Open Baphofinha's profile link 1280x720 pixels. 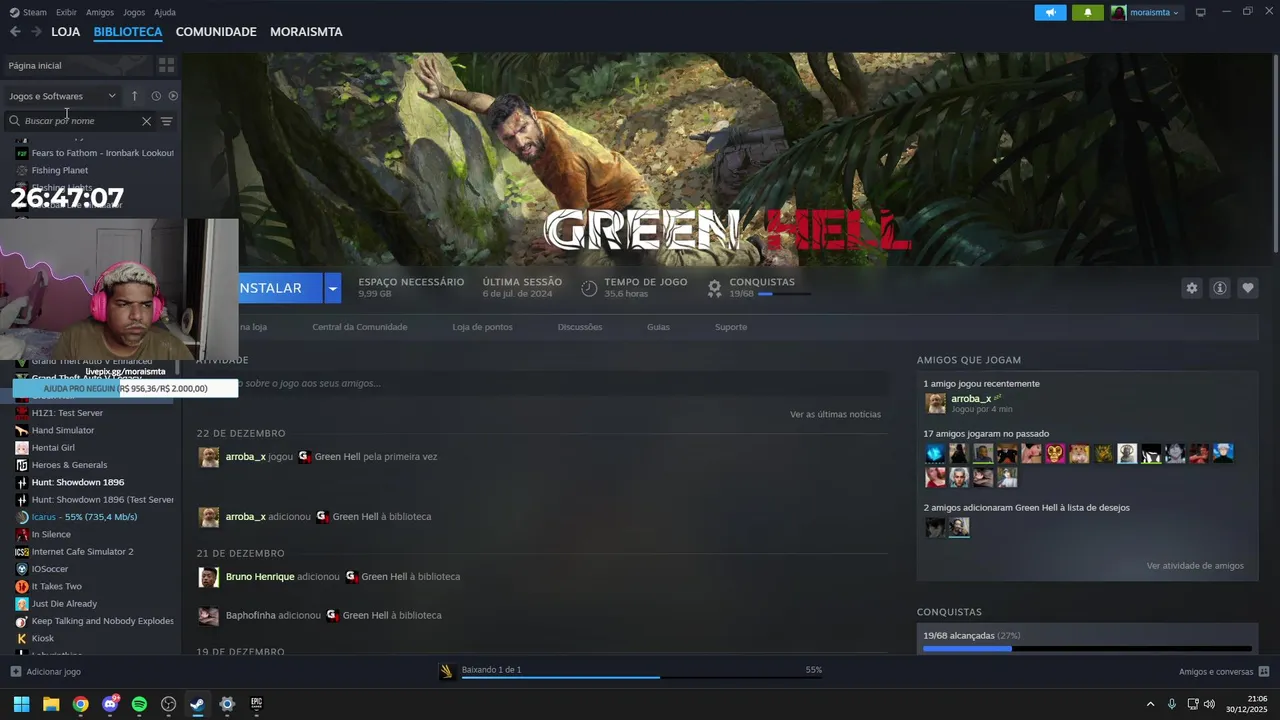tap(251, 615)
